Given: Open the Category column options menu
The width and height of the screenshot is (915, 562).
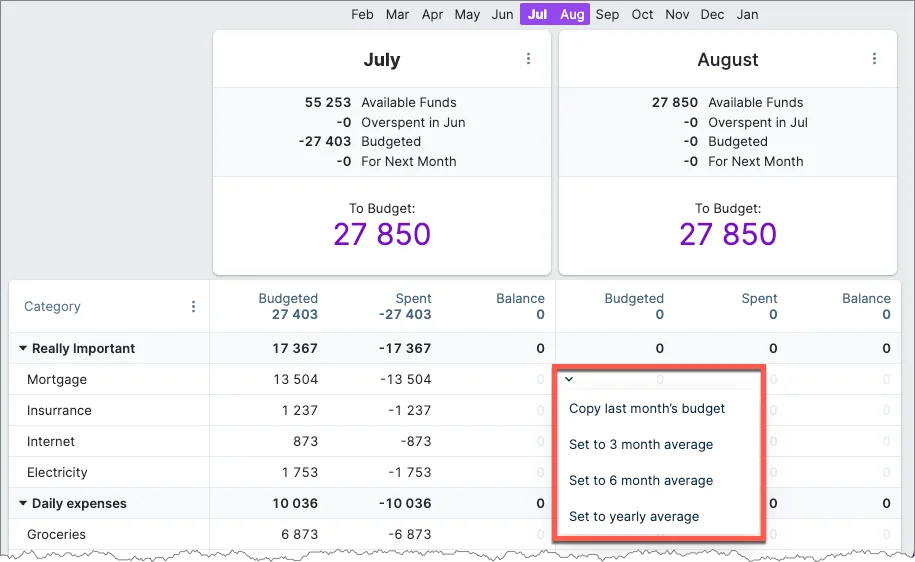Looking at the screenshot, I should pyautogui.click(x=193, y=307).
